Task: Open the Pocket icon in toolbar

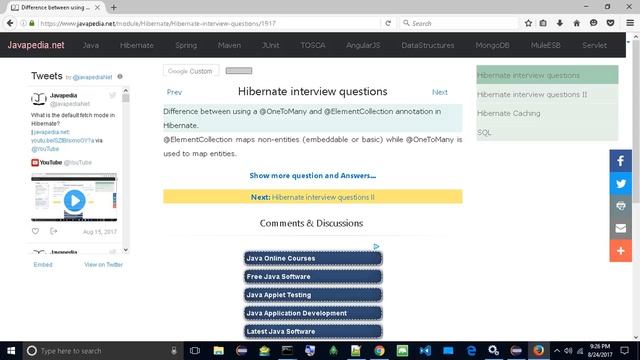Action: [x=610, y=23]
